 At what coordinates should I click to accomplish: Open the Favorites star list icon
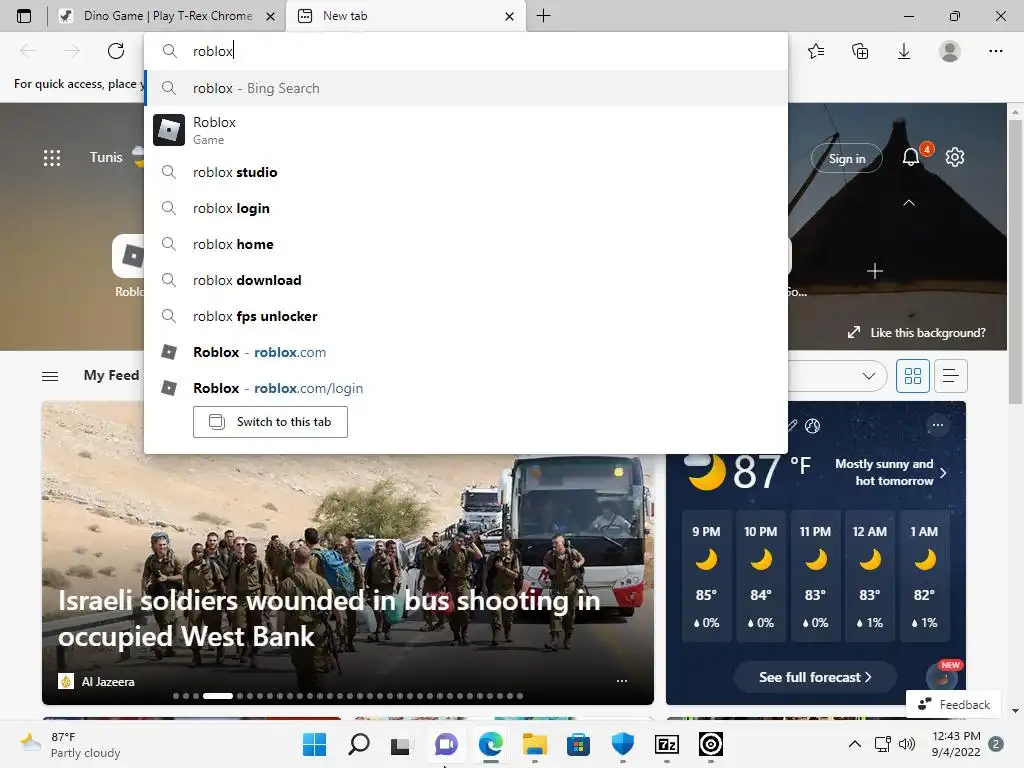click(x=816, y=51)
